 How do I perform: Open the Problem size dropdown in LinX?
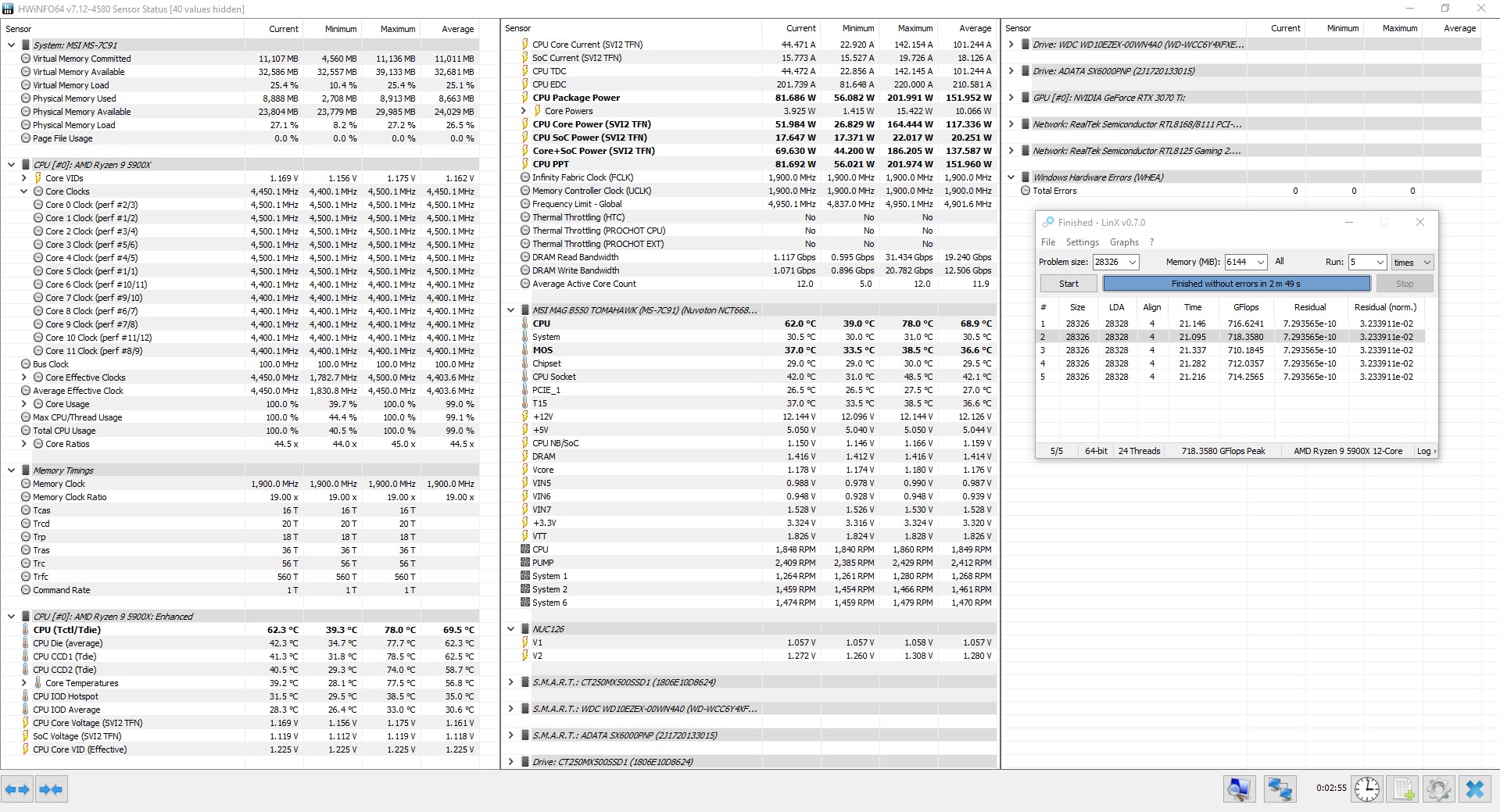(1132, 263)
